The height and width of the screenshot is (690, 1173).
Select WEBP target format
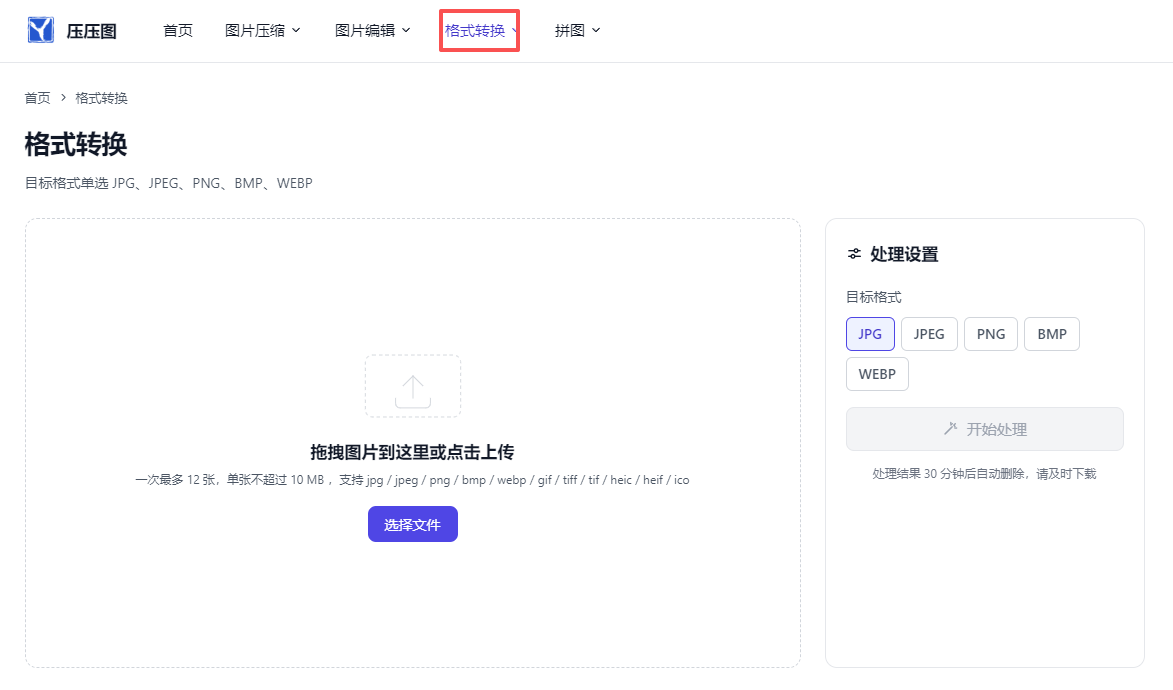pyautogui.click(x=878, y=374)
